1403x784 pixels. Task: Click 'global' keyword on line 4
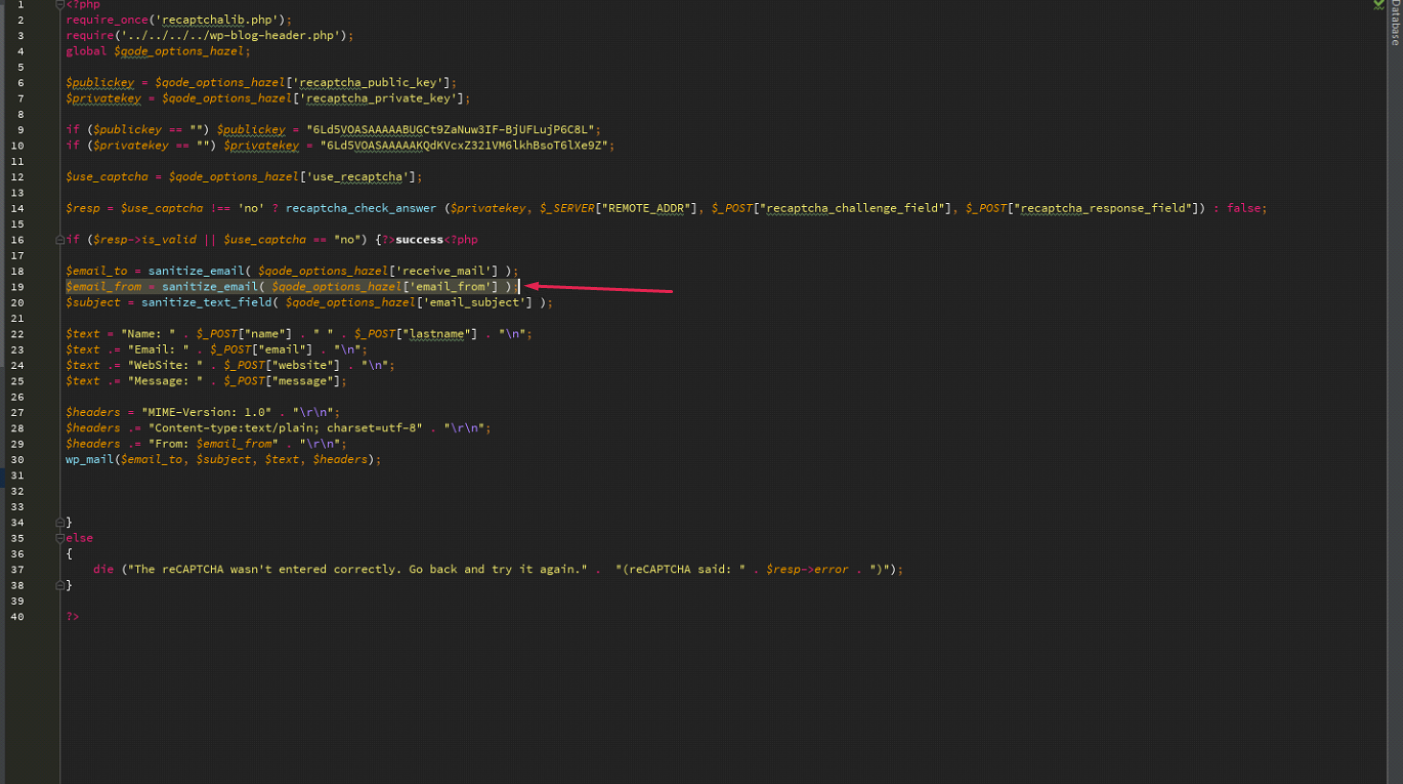[x=86, y=51]
